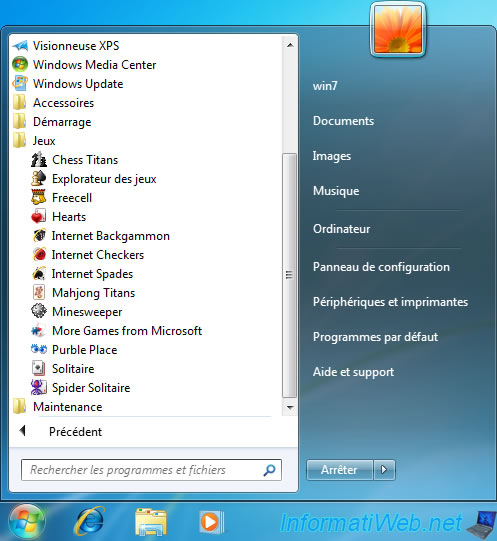Click the Hearts game icon

pos(39,217)
